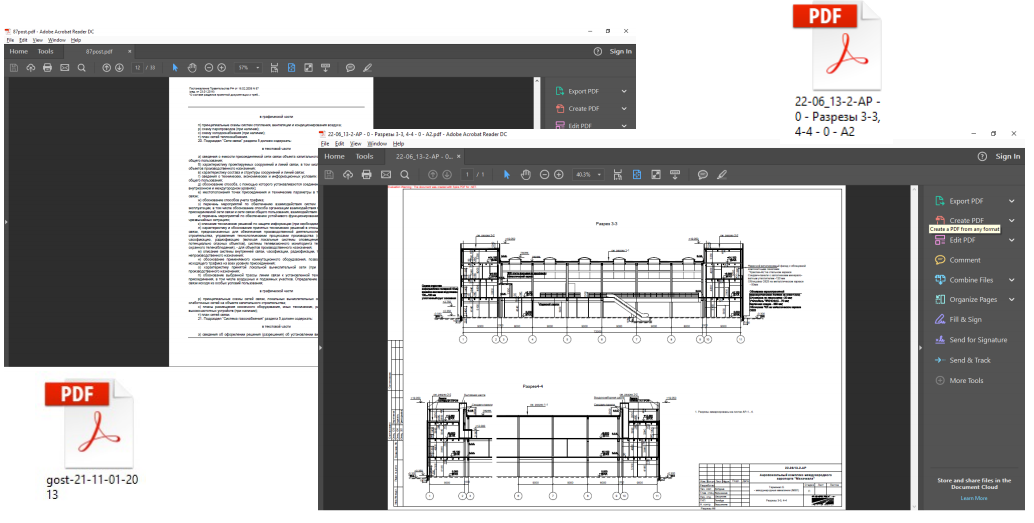Expand Create PDF chevron in the 87post.pdf panel

click(624, 108)
